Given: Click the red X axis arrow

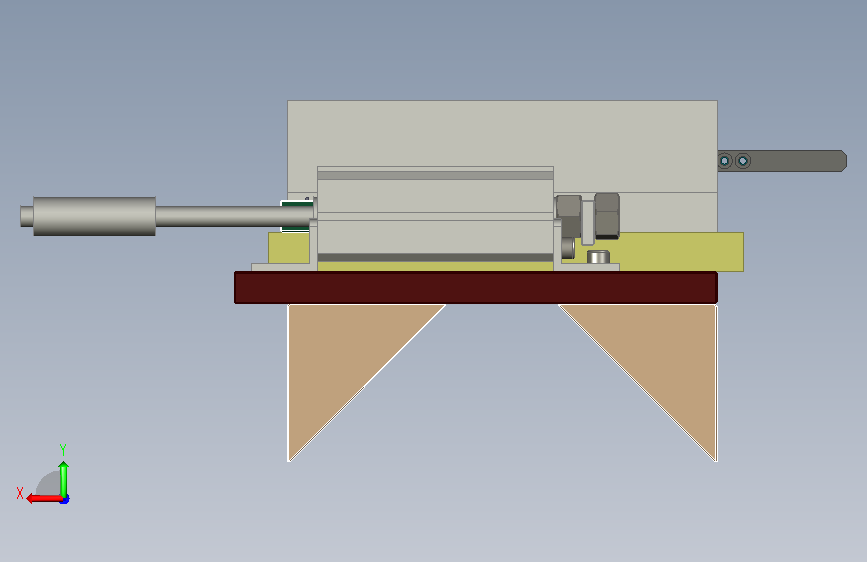Looking at the screenshot, I should (44, 499).
